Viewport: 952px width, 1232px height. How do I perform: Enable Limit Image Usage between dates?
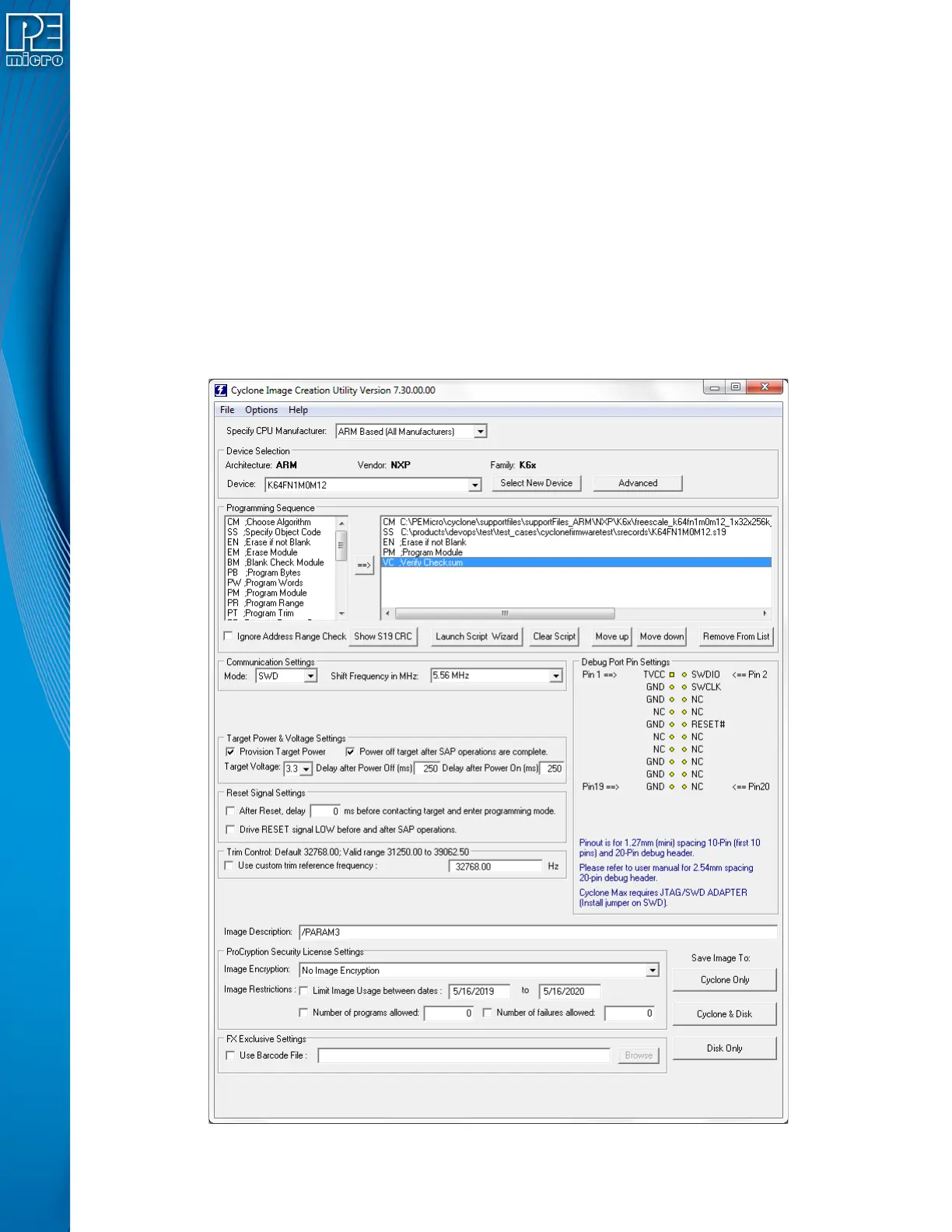pos(304,991)
